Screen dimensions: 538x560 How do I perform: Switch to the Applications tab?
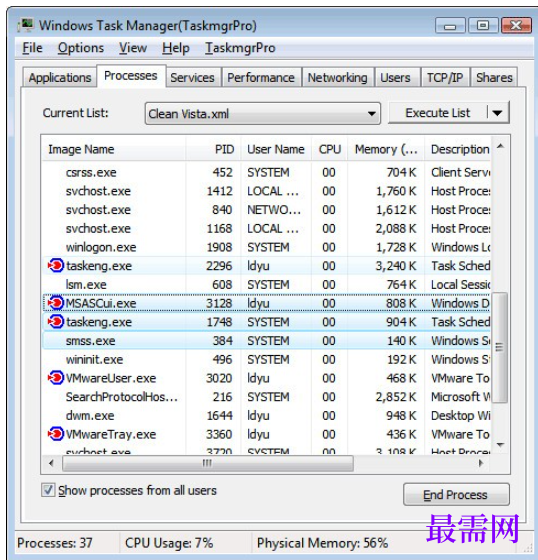[60, 78]
